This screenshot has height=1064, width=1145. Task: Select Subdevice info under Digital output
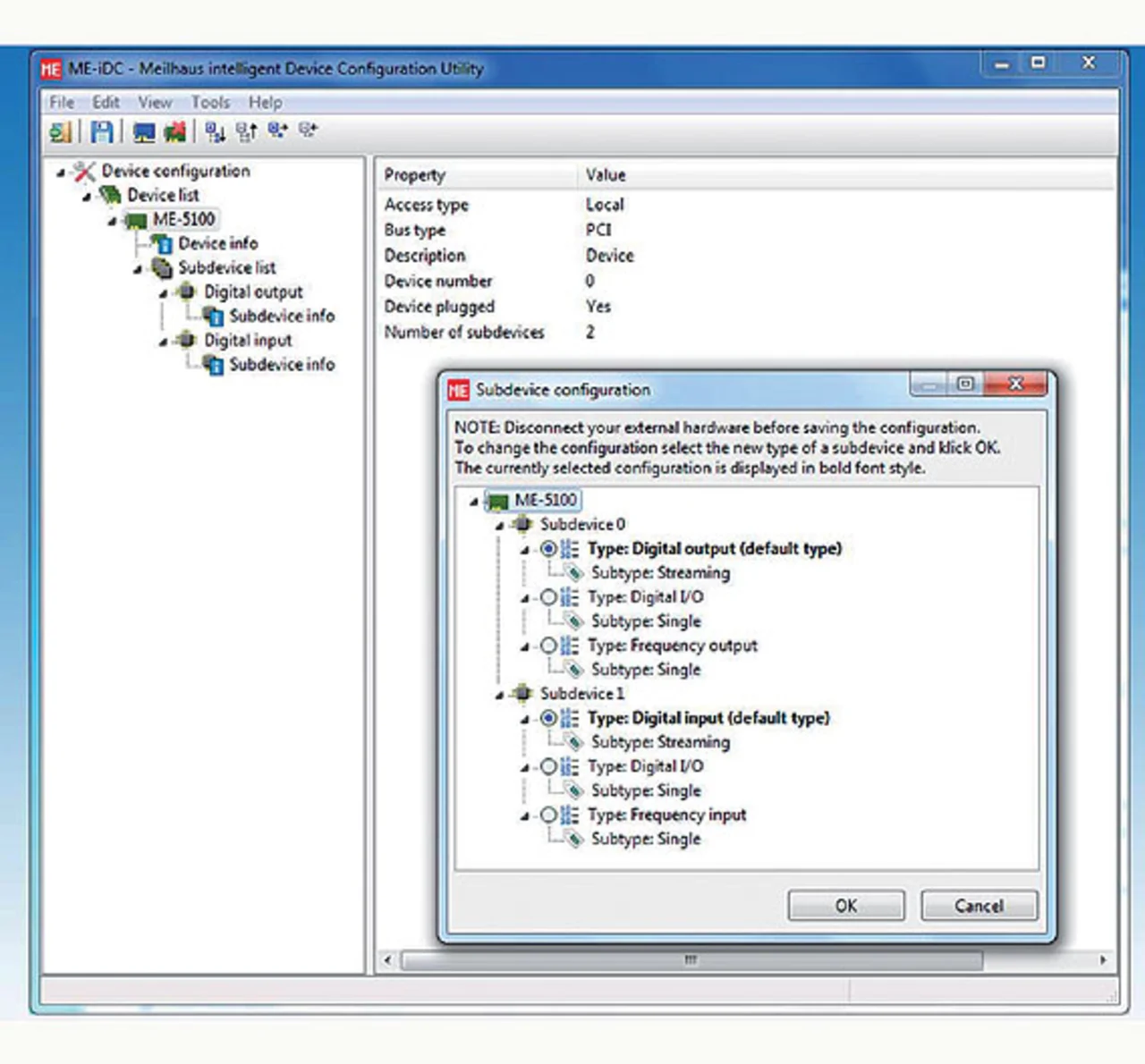(x=282, y=316)
